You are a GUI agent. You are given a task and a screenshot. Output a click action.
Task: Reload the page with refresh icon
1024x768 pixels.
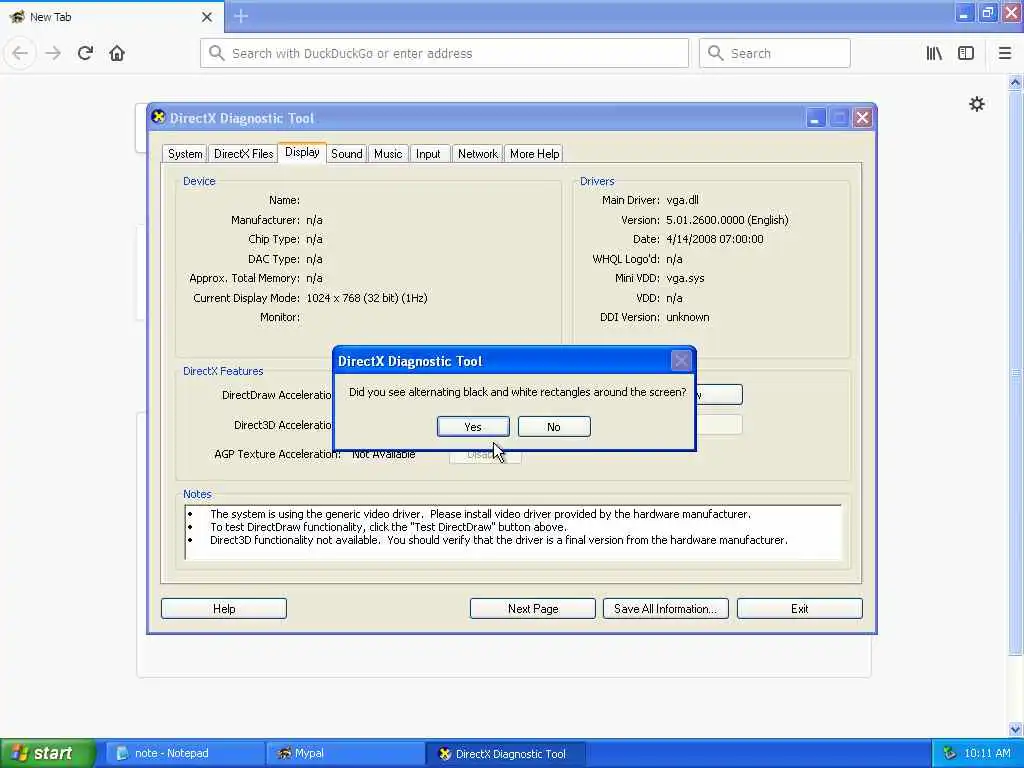85,53
